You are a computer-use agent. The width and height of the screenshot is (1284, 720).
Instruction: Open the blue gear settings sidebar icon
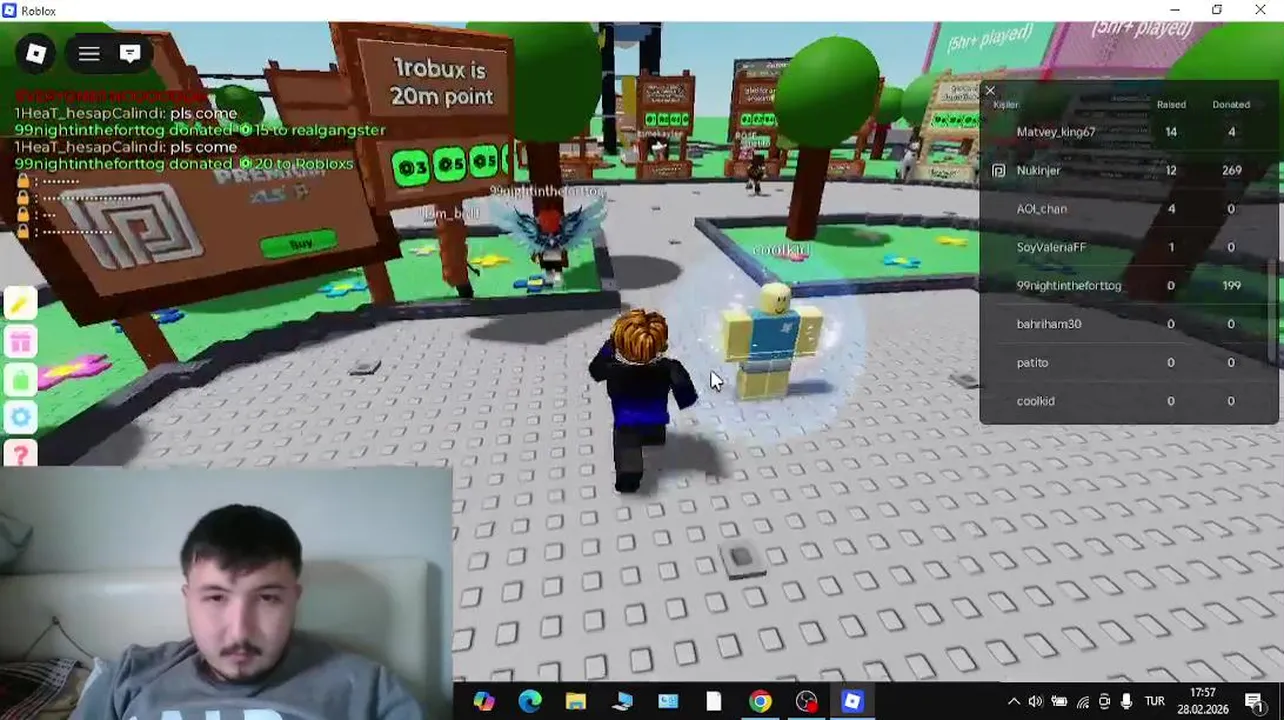[x=21, y=418]
